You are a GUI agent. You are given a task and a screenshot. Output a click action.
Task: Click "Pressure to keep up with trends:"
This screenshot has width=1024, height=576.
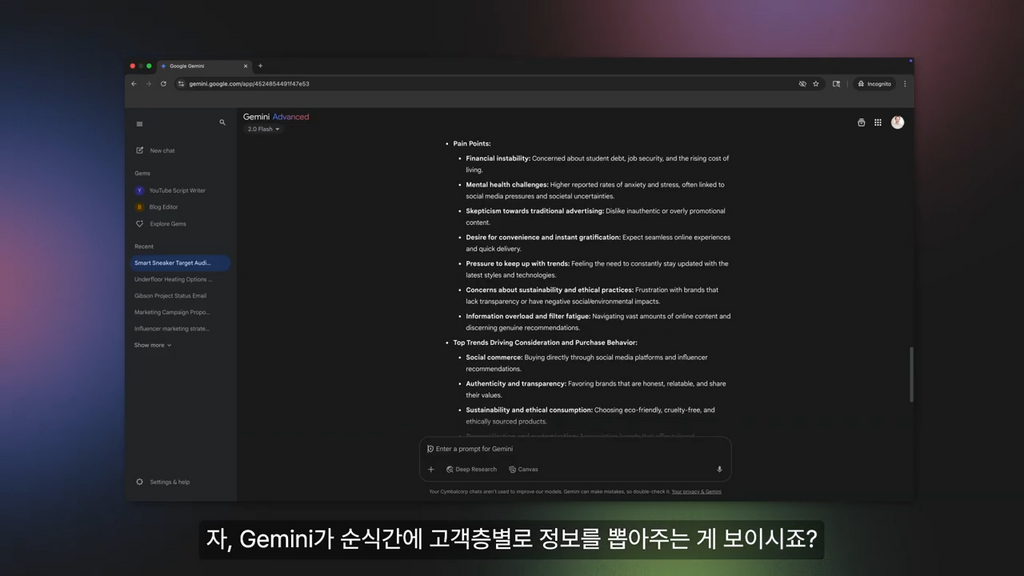[517, 264]
